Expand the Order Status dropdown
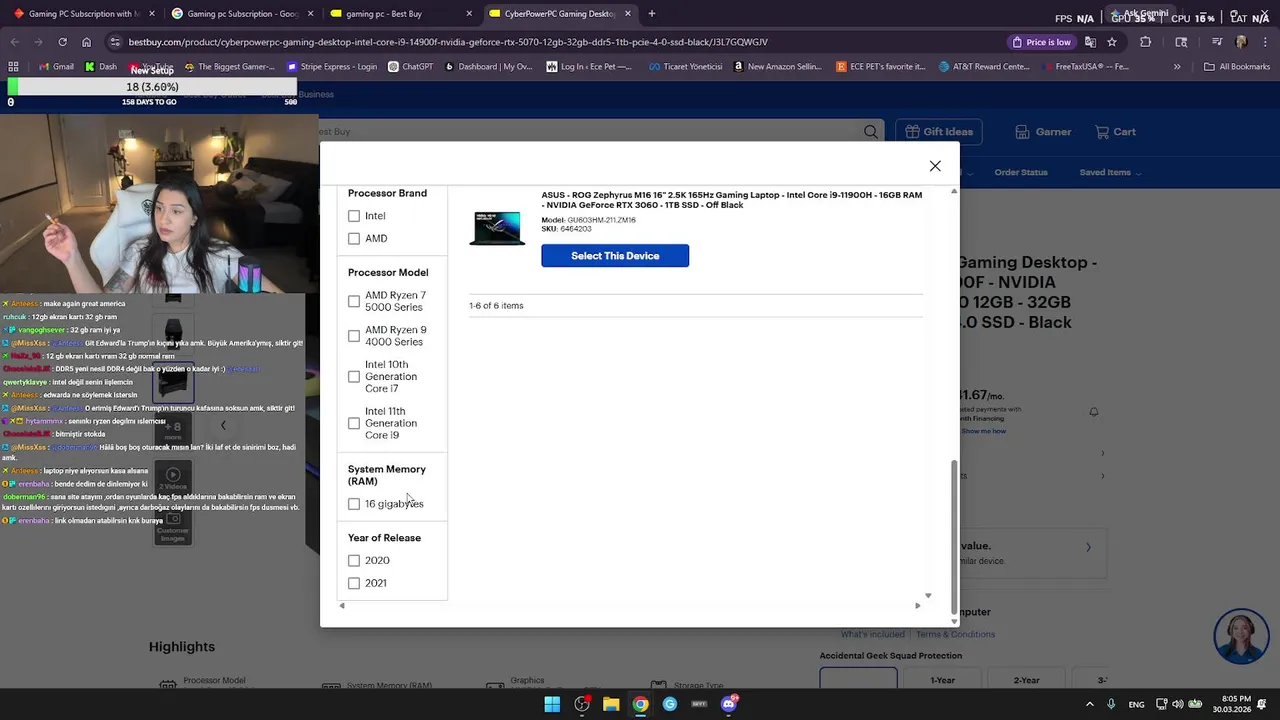The width and height of the screenshot is (1280, 720). [1021, 173]
